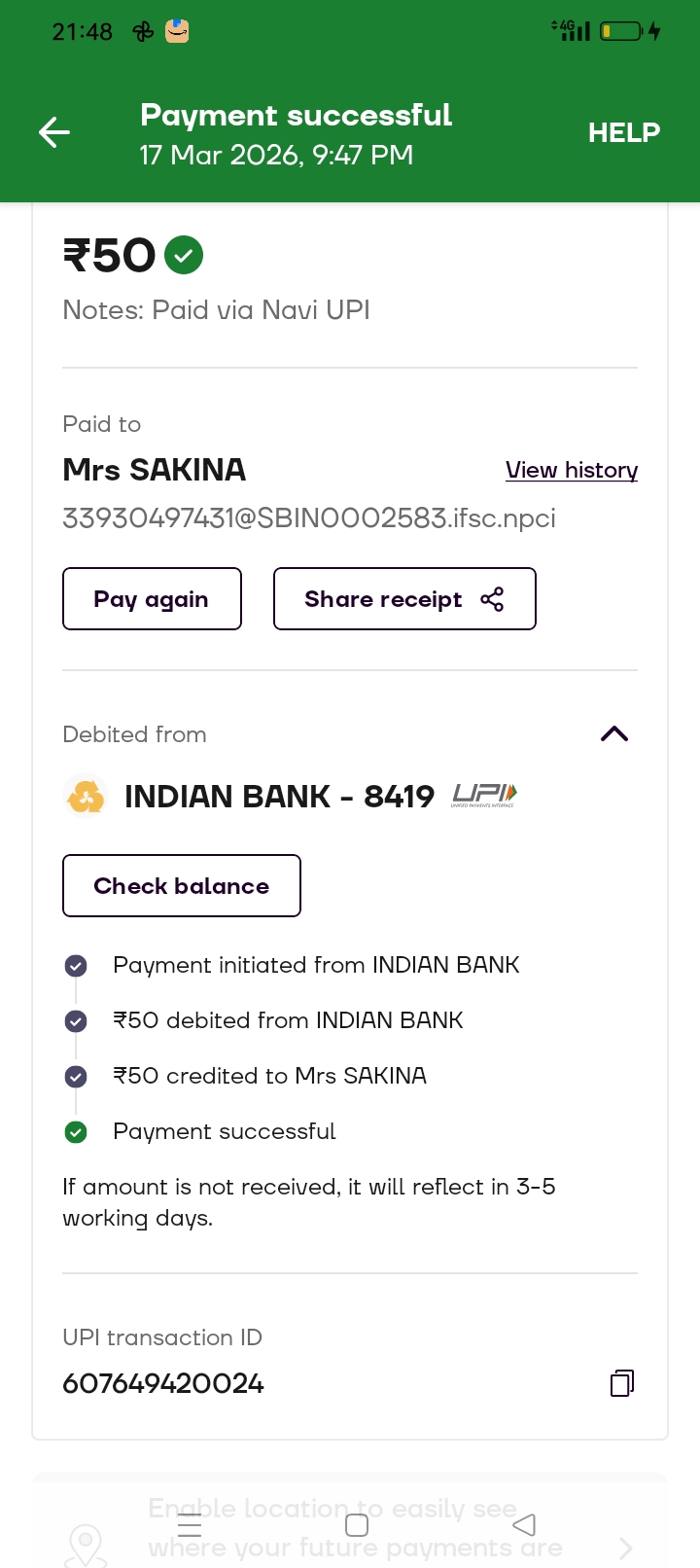This screenshot has height=1568, width=700.
Task: Tap the Payment successful green status check
Action: point(76,1132)
